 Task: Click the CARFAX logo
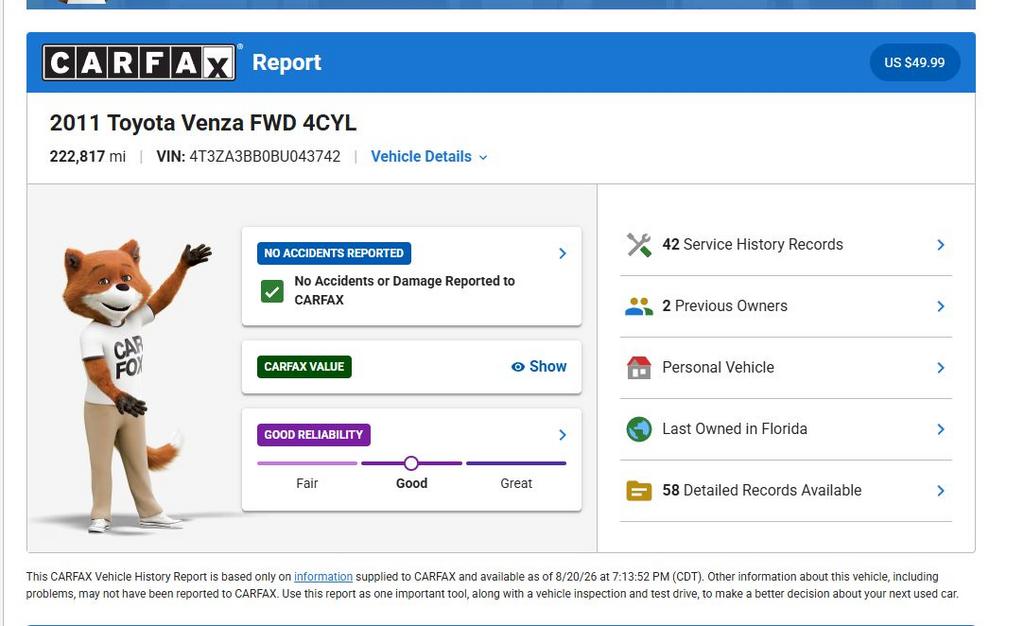[x=139, y=63]
